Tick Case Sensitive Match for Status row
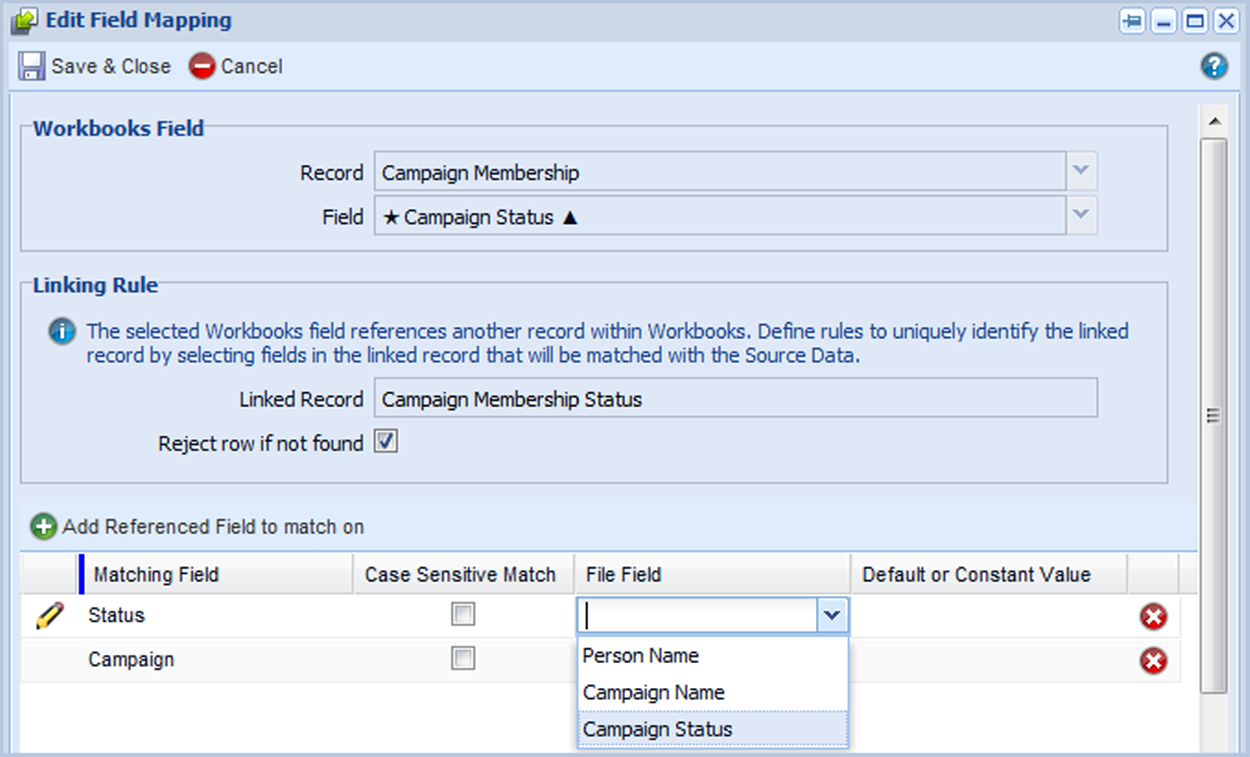 click(x=463, y=614)
